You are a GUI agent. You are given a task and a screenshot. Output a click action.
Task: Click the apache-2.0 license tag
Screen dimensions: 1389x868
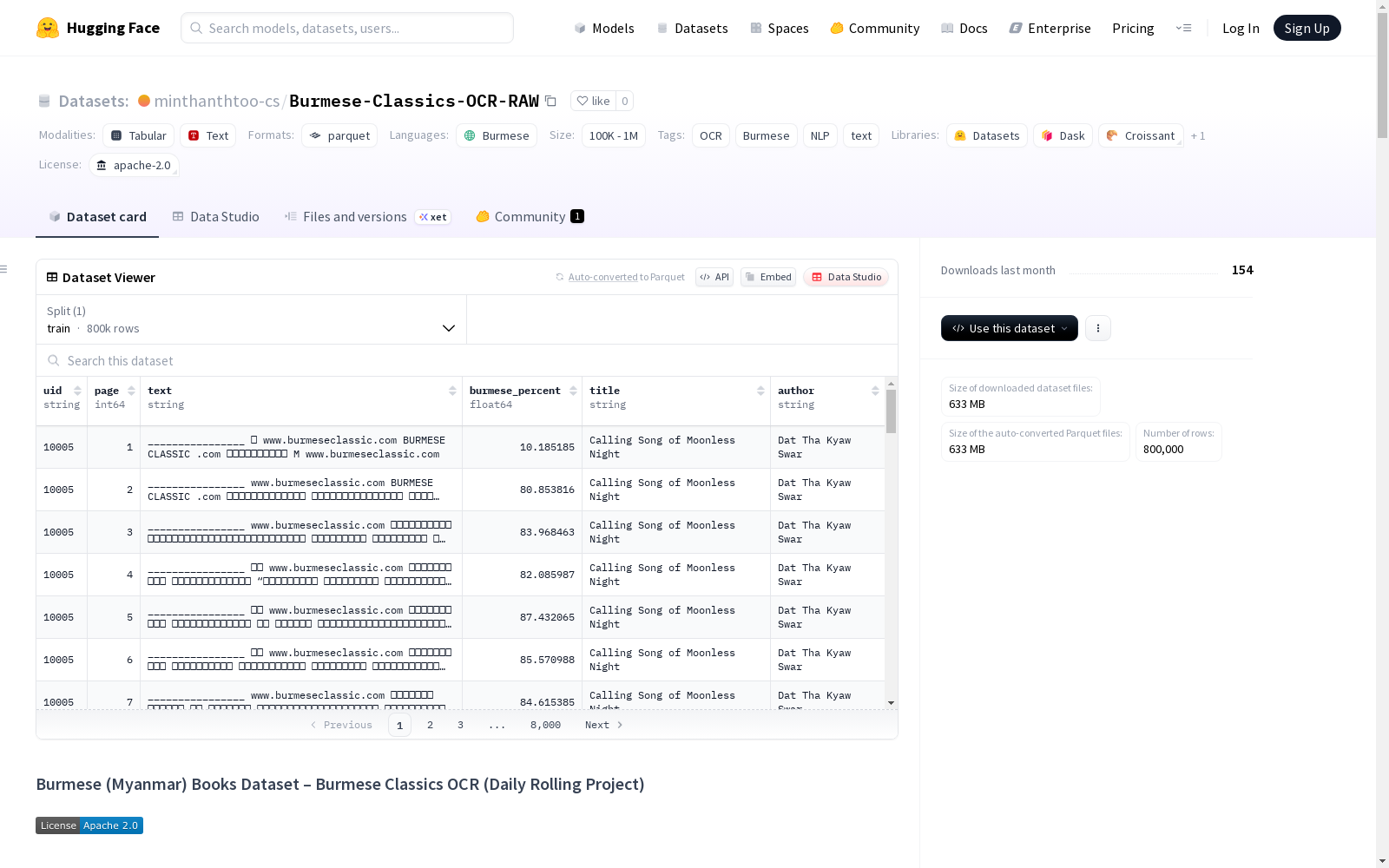click(x=134, y=165)
